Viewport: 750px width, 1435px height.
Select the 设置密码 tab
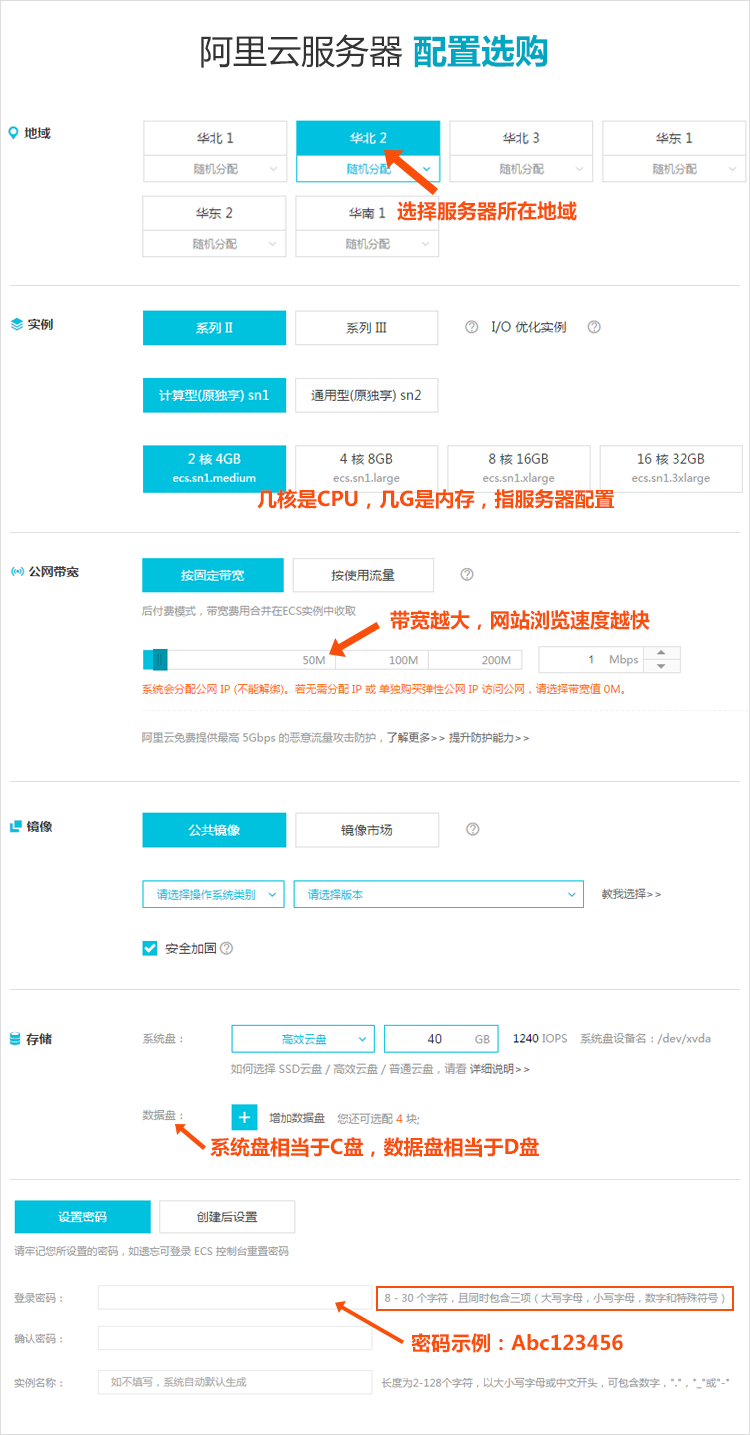click(x=82, y=1217)
